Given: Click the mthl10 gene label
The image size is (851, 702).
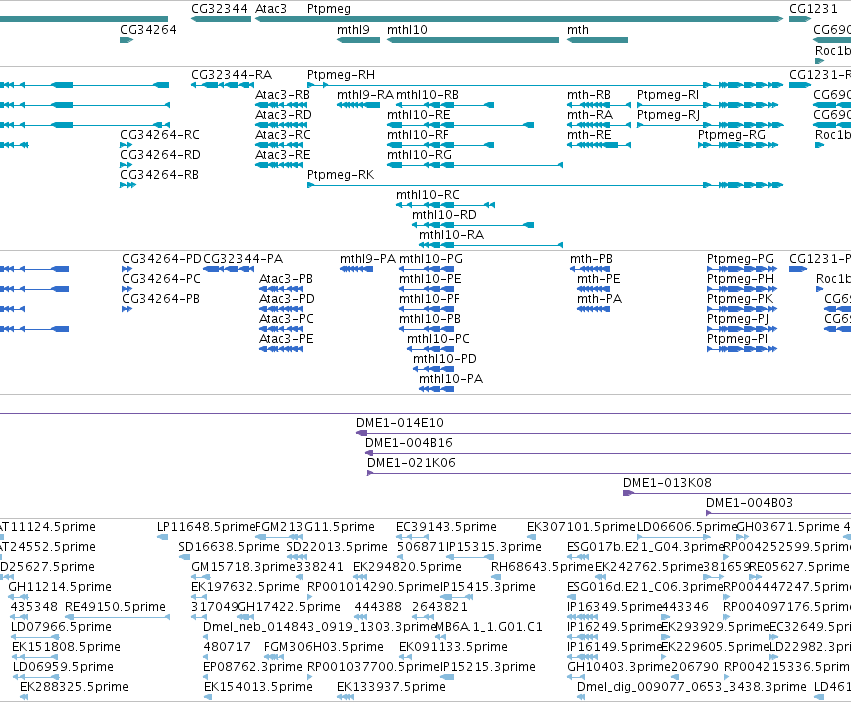Looking at the screenshot, I should 407,30.
